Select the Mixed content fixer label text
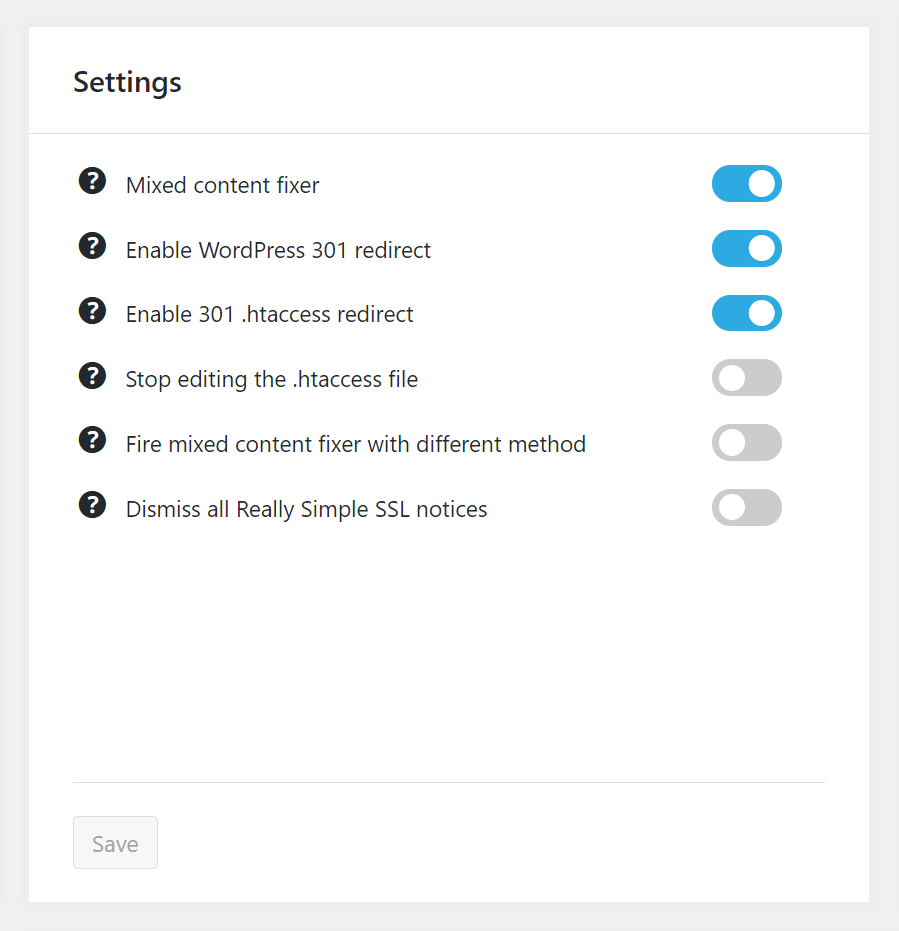This screenshot has height=931, width=899. click(223, 185)
